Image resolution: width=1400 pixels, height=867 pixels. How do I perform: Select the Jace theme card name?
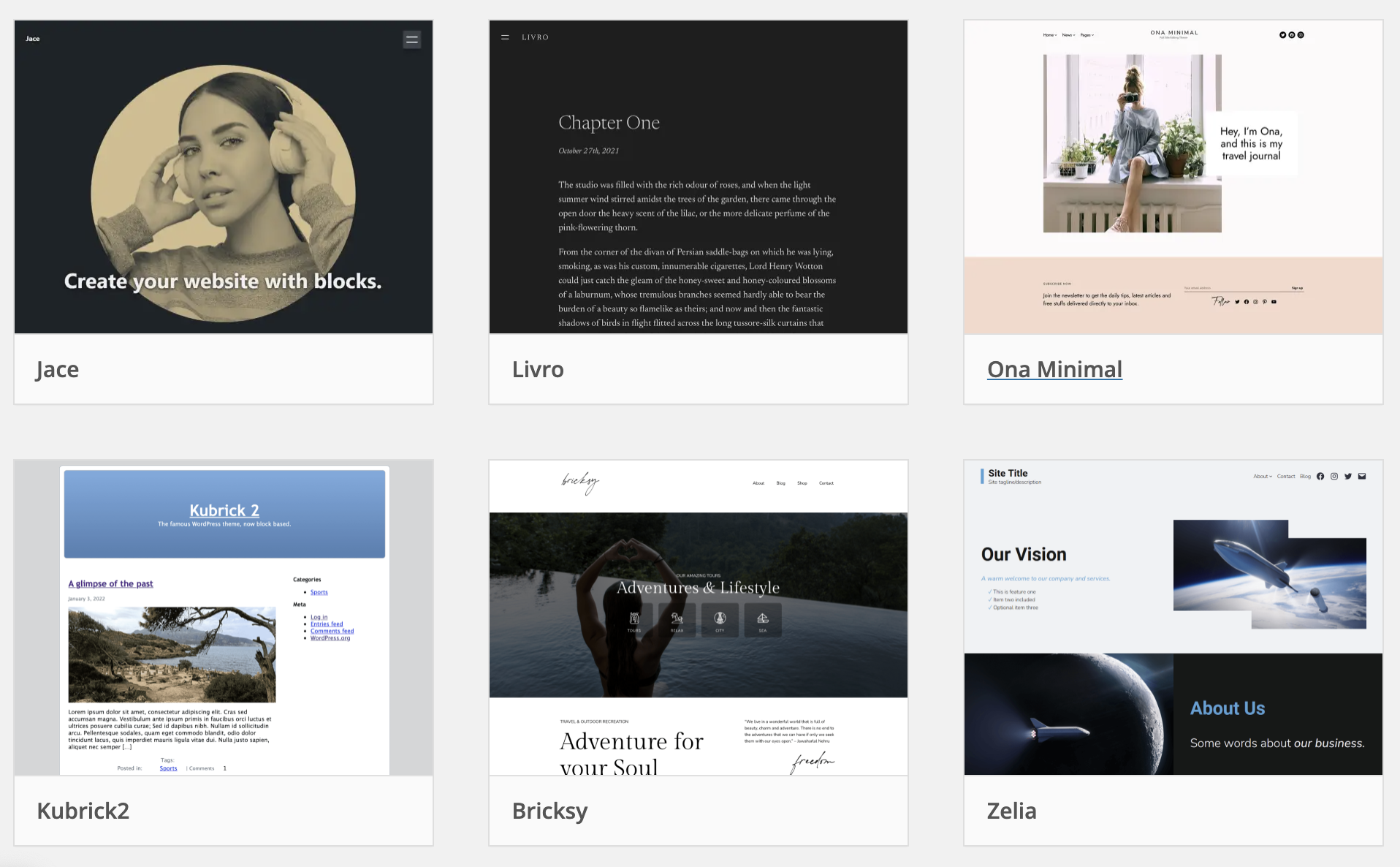(x=58, y=370)
